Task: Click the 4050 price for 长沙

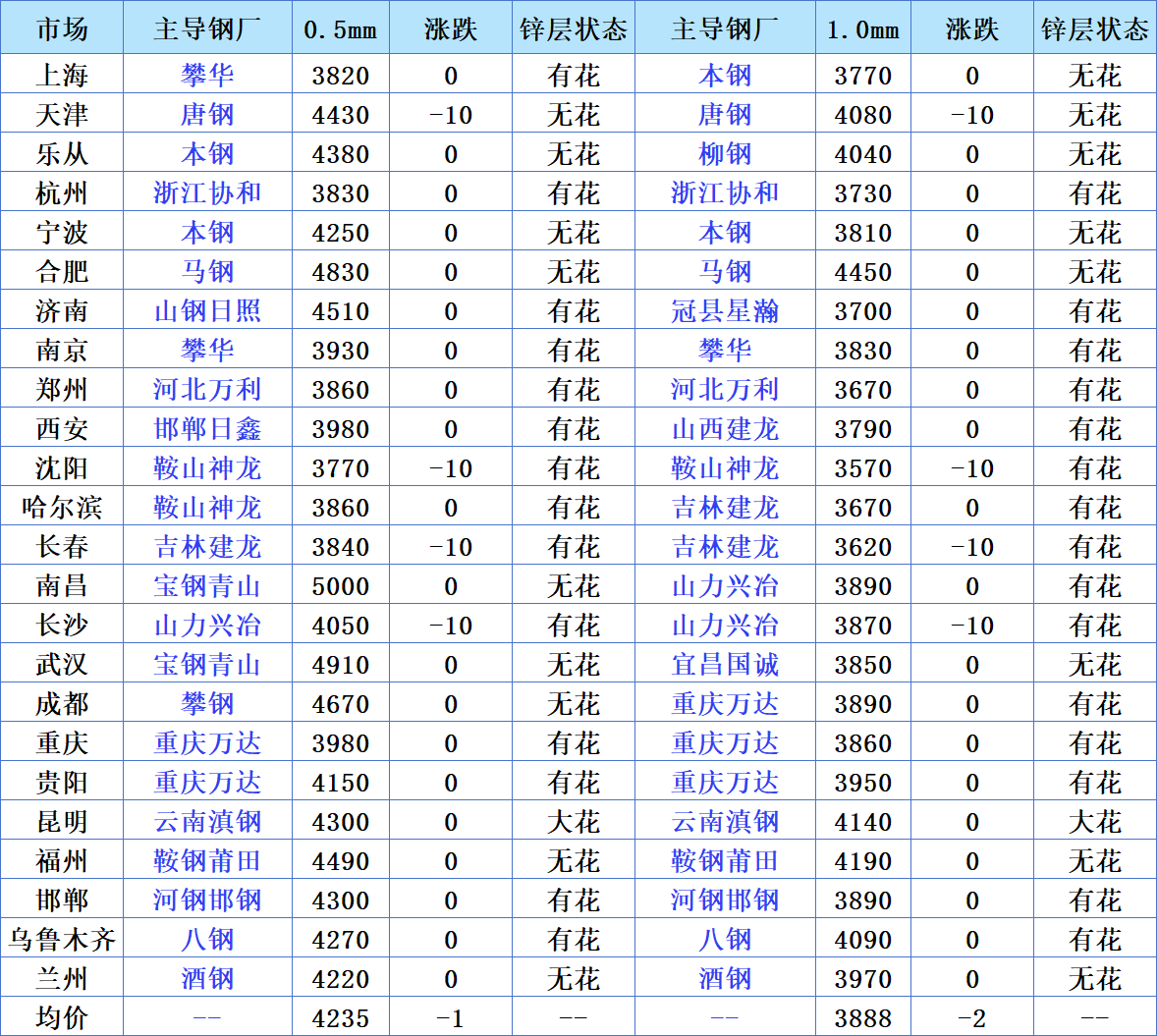Action: (x=340, y=625)
